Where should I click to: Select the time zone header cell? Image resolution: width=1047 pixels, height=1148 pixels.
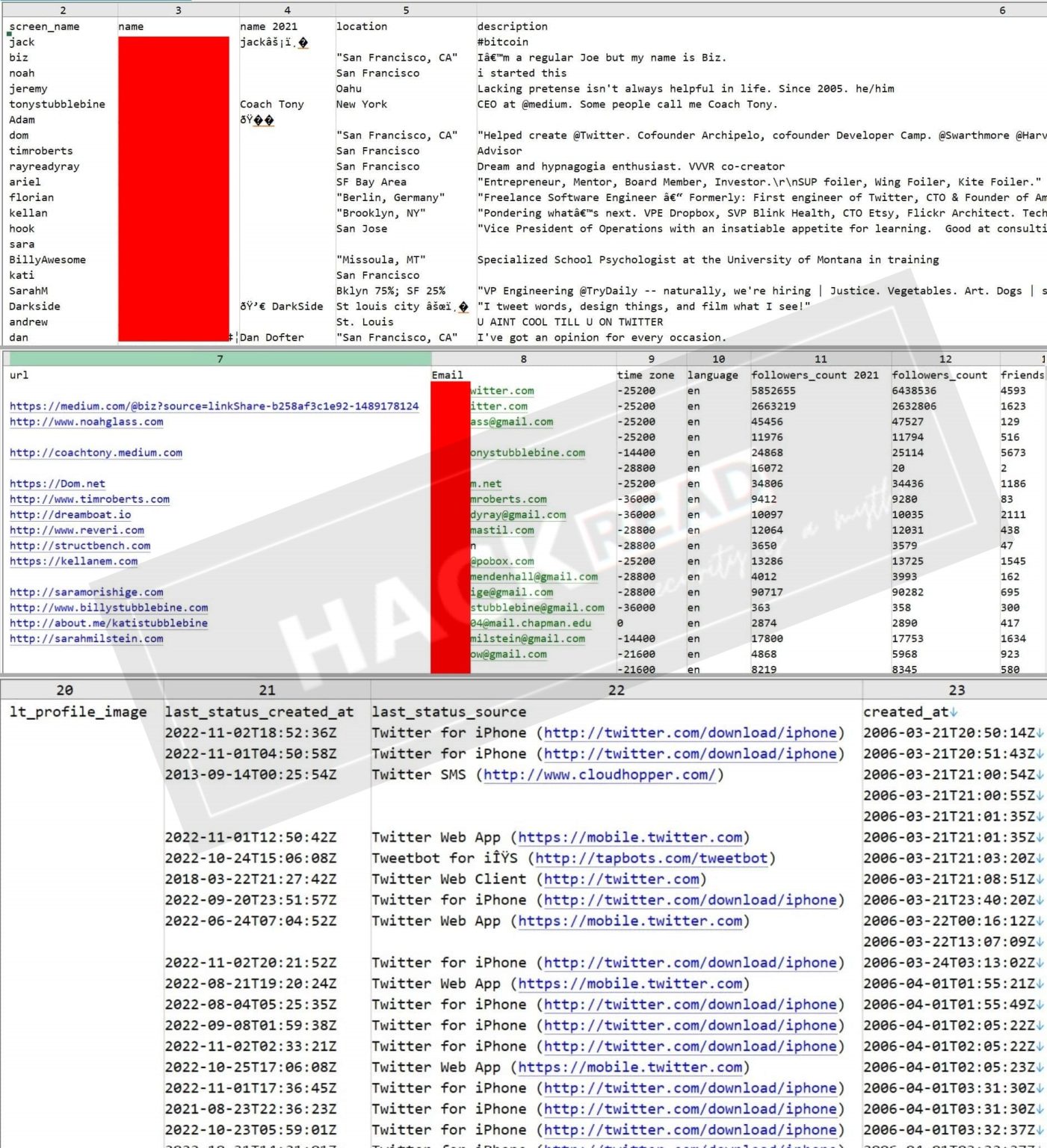click(645, 375)
